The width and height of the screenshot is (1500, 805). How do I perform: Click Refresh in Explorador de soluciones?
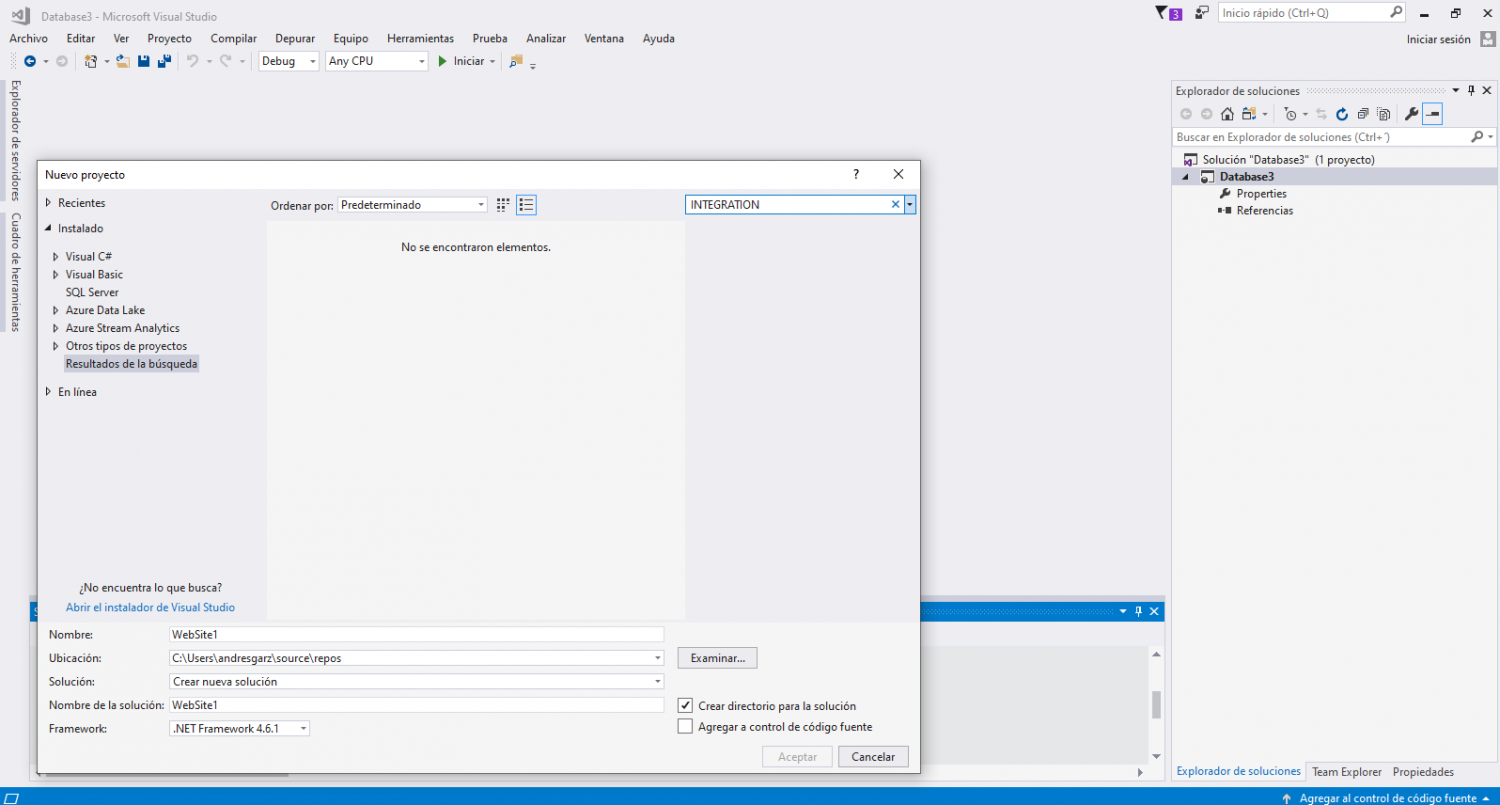(1342, 114)
